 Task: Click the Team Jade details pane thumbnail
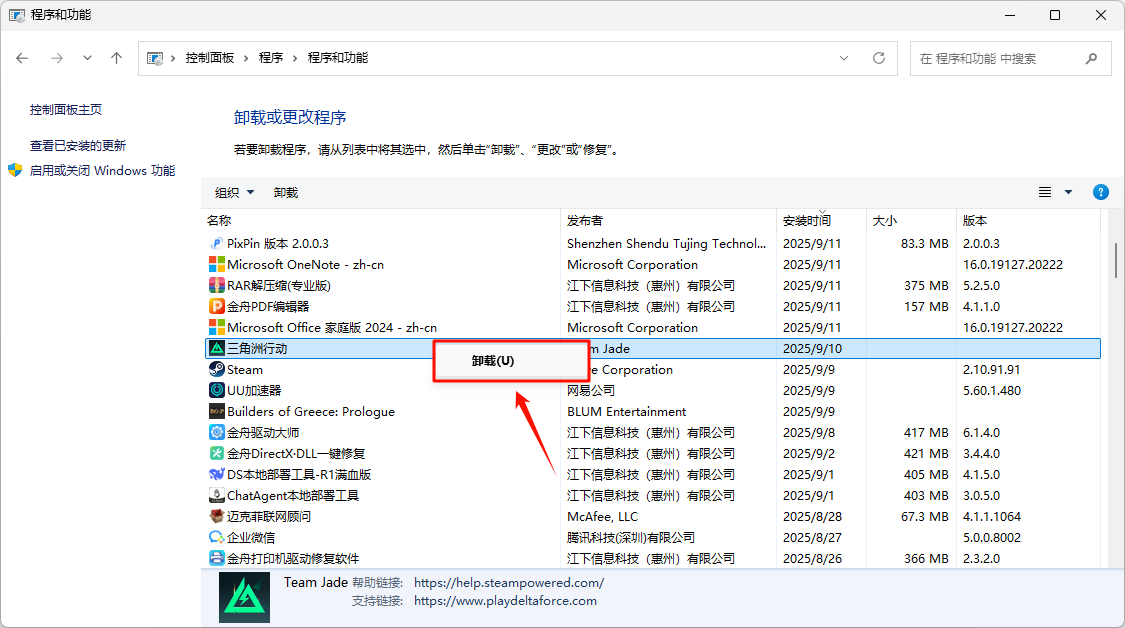point(245,597)
